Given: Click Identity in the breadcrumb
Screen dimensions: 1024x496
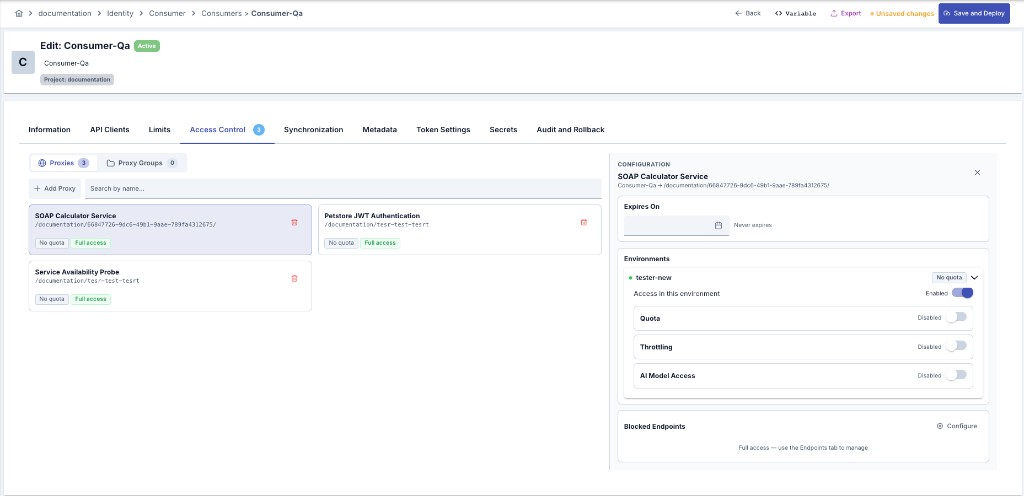Looking at the screenshot, I should (x=122, y=13).
